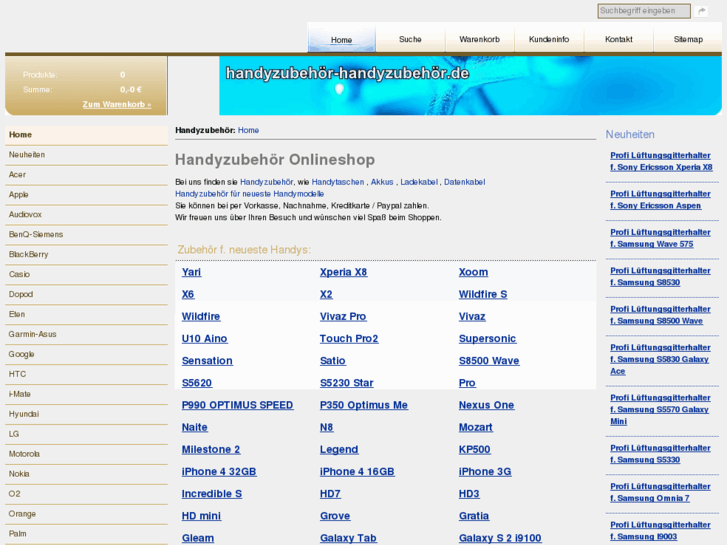Open the Incredible S link
The image size is (727, 545).
pyautogui.click(x=212, y=494)
